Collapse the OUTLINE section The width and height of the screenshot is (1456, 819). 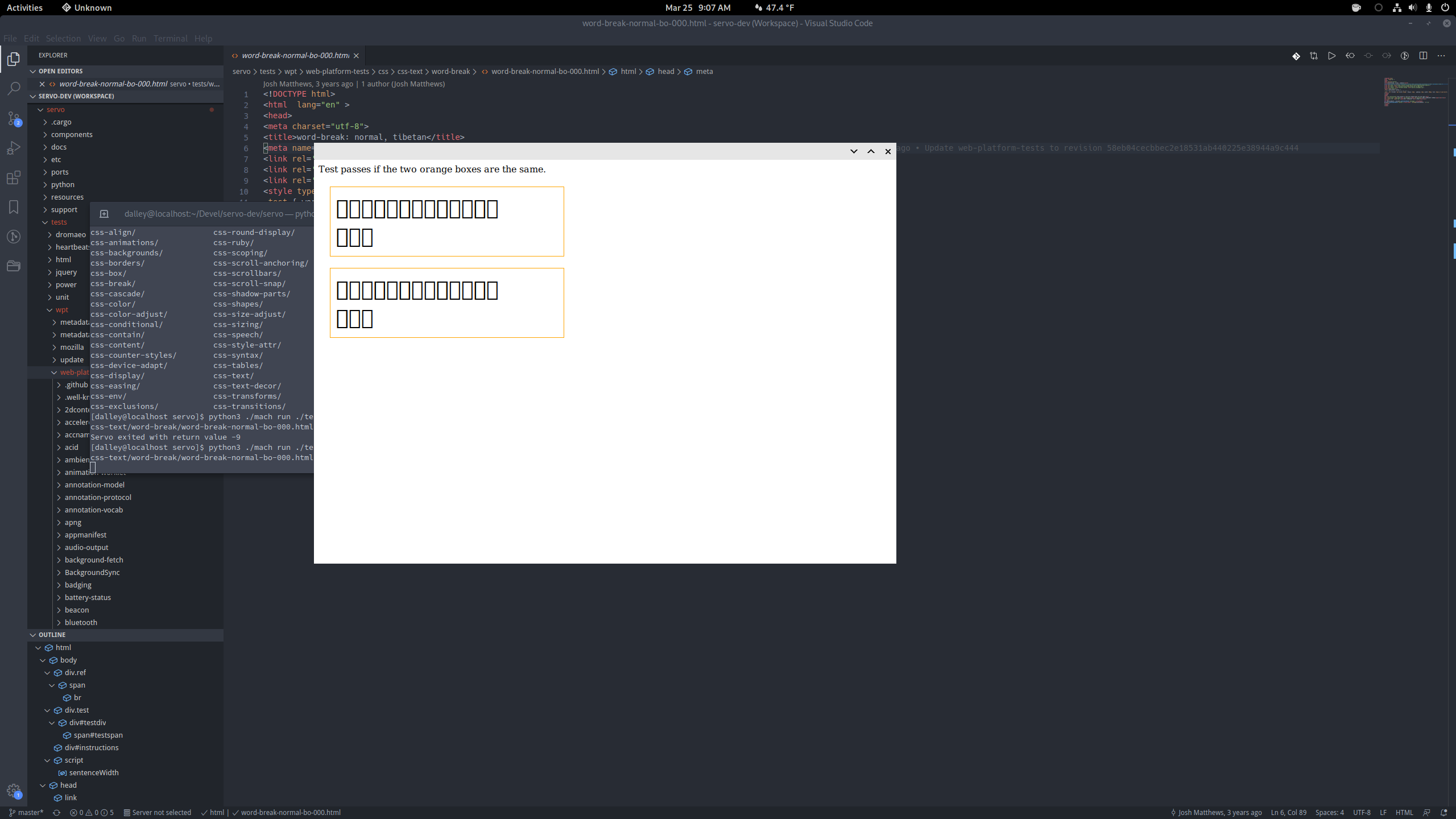52,635
